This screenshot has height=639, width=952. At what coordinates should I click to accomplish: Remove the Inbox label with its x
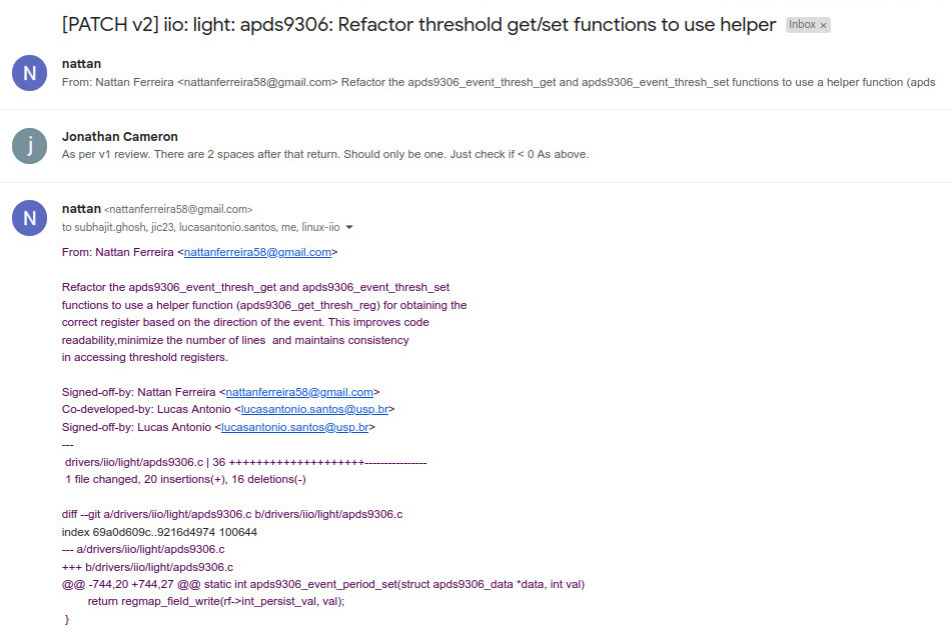[823, 26]
